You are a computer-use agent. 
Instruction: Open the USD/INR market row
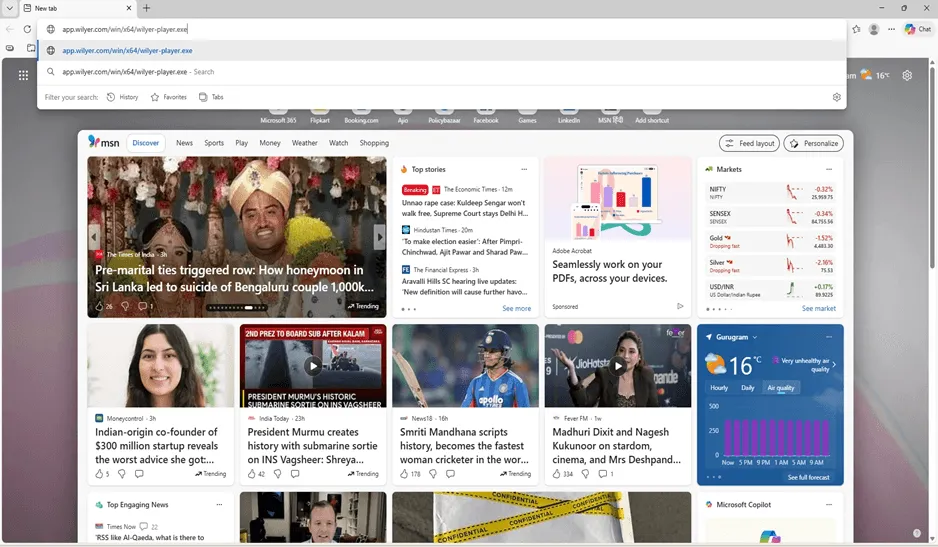[770, 290]
